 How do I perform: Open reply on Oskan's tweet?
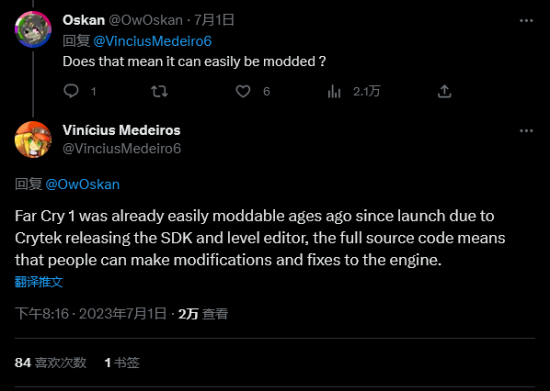71,92
